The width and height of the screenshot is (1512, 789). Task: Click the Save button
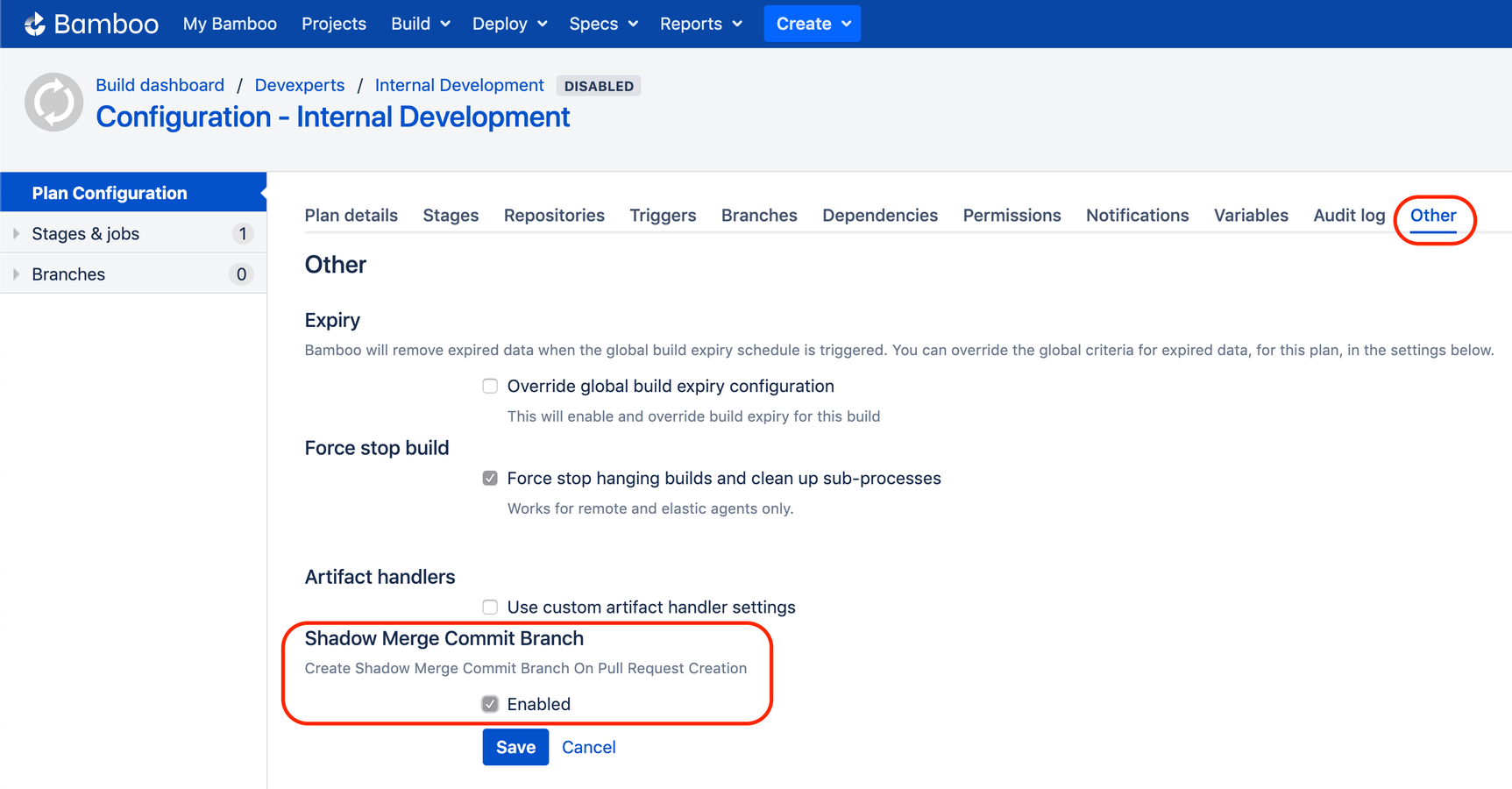pos(515,747)
